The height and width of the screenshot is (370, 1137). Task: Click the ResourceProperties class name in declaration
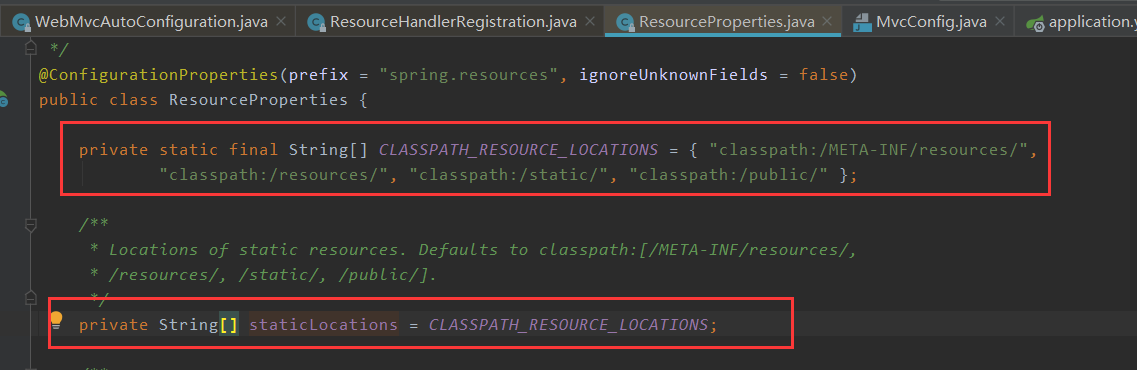point(258,99)
